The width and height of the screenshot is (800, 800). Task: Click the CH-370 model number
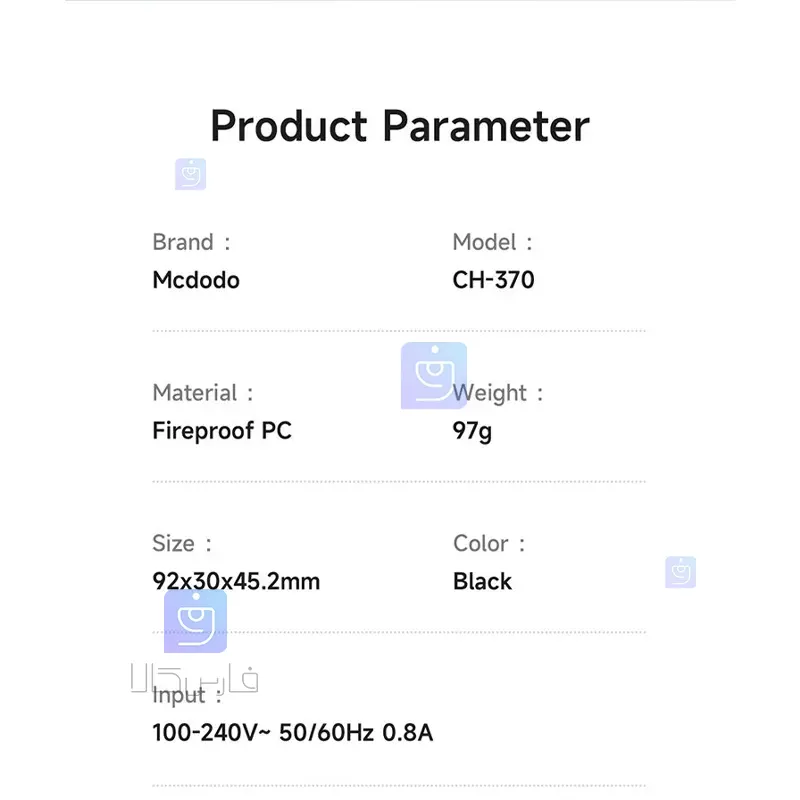(493, 280)
